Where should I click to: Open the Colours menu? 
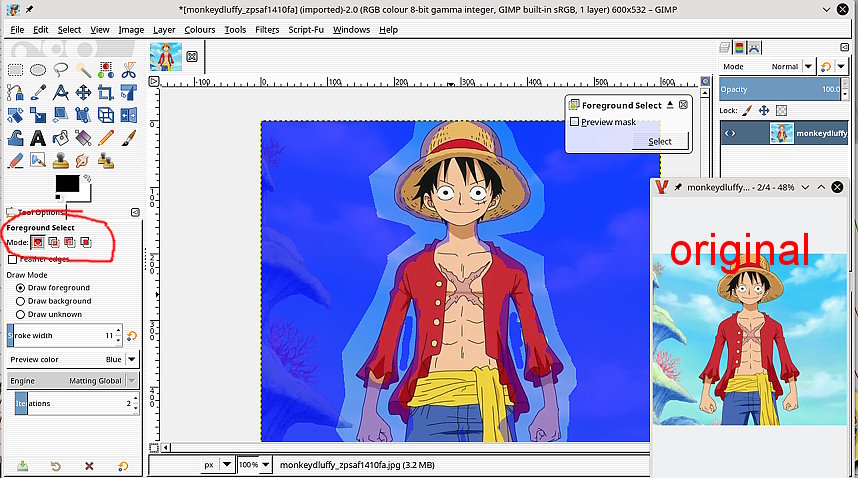(x=200, y=30)
